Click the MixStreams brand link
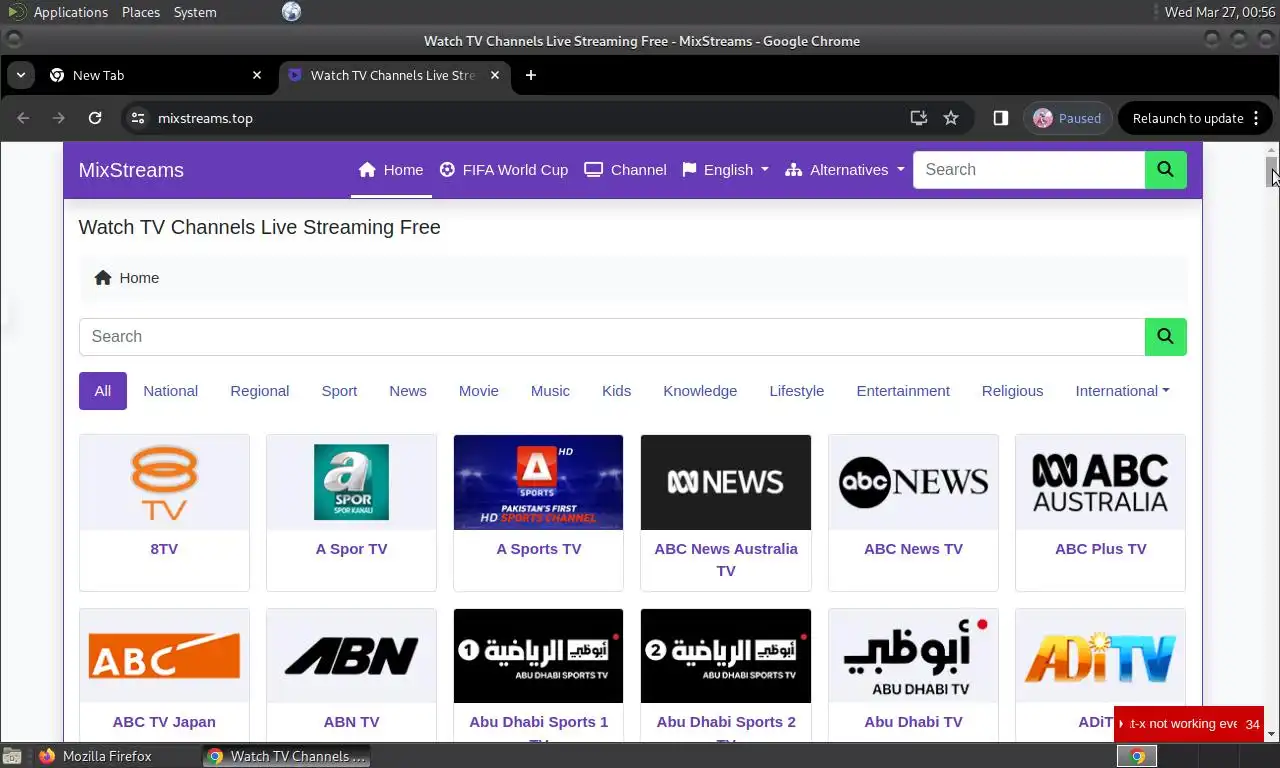Viewport: 1280px width, 768px height. point(131,170)
